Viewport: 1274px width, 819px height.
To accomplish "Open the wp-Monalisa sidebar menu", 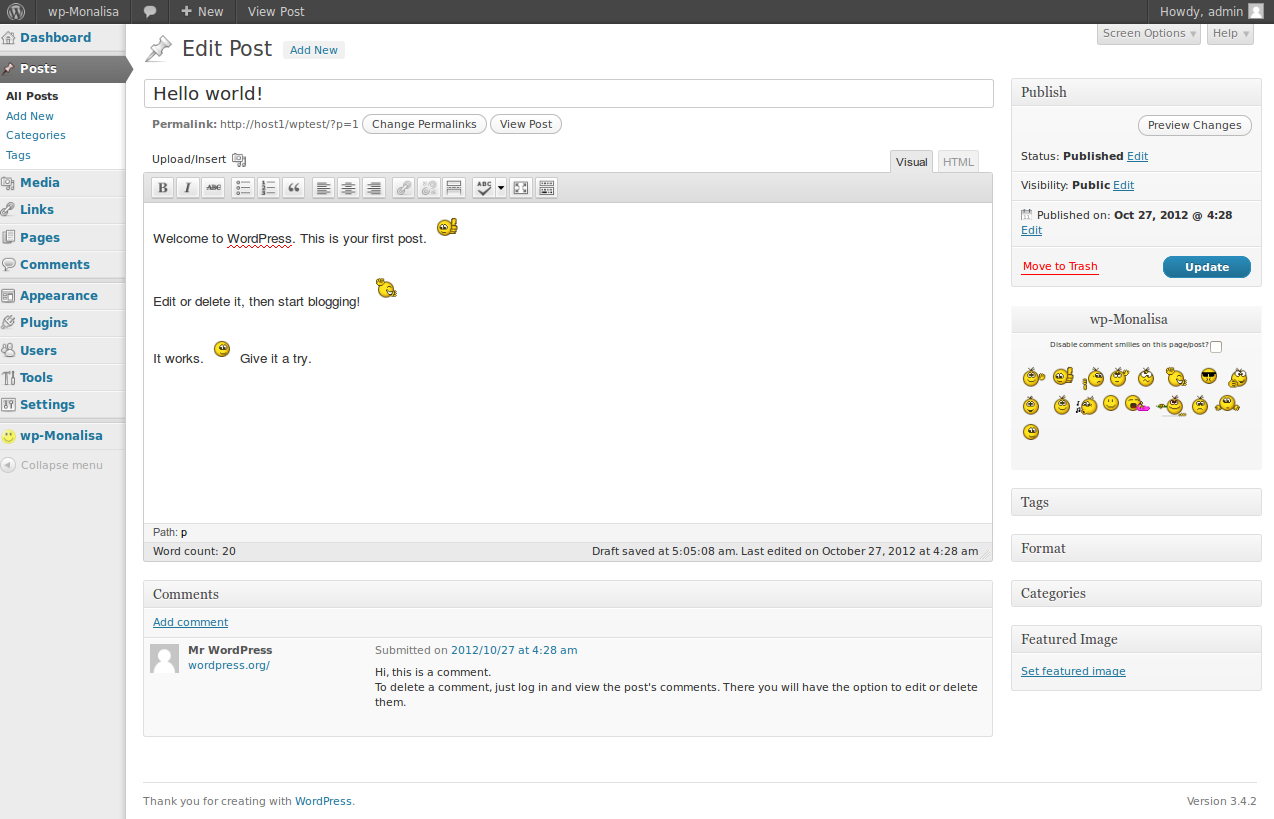I will click(62, 436).
